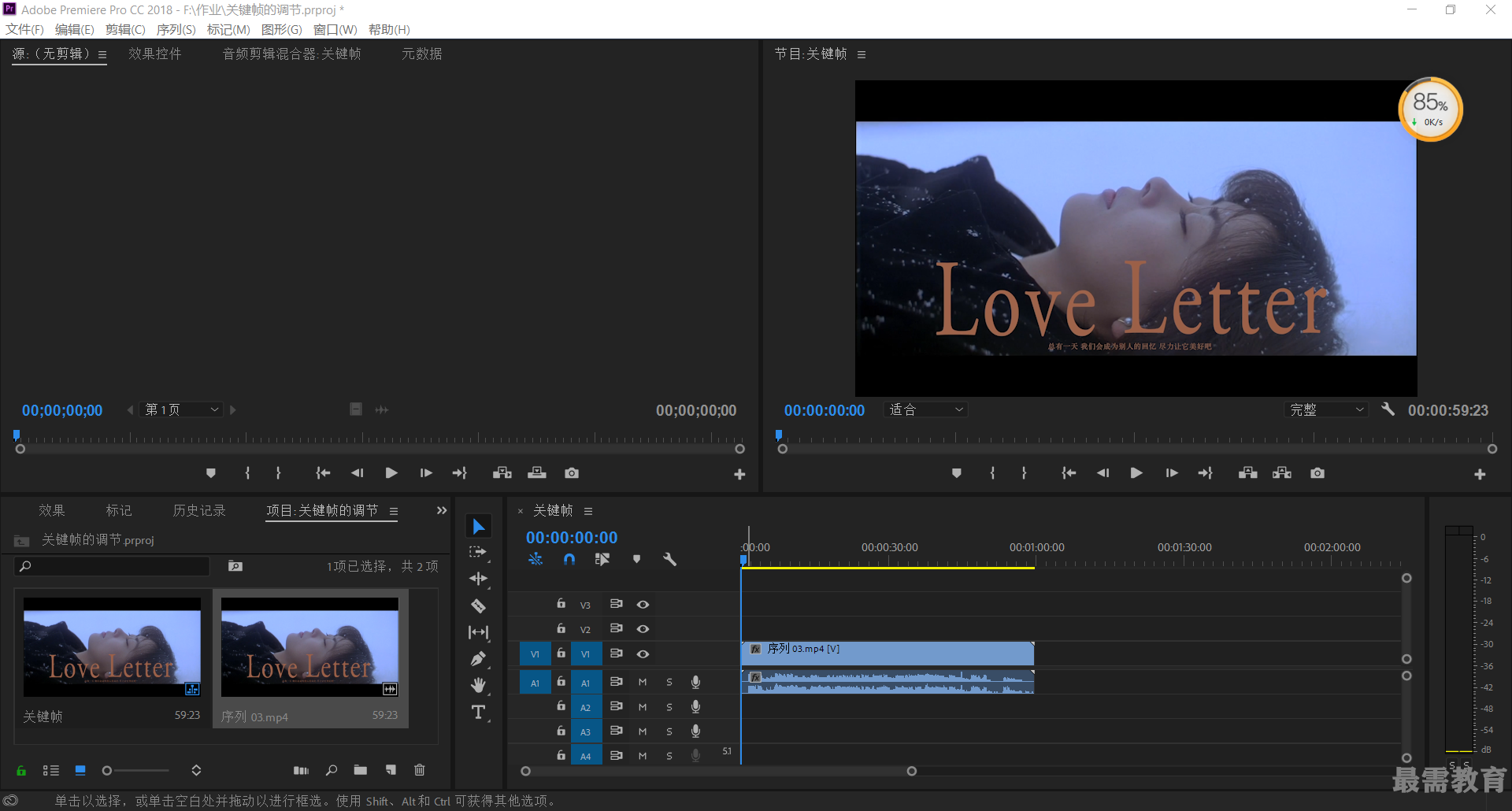Open 文件(F) menu
Image resolution: width=1512 pixels, height=811 pixels.
[x=24, y=30]
